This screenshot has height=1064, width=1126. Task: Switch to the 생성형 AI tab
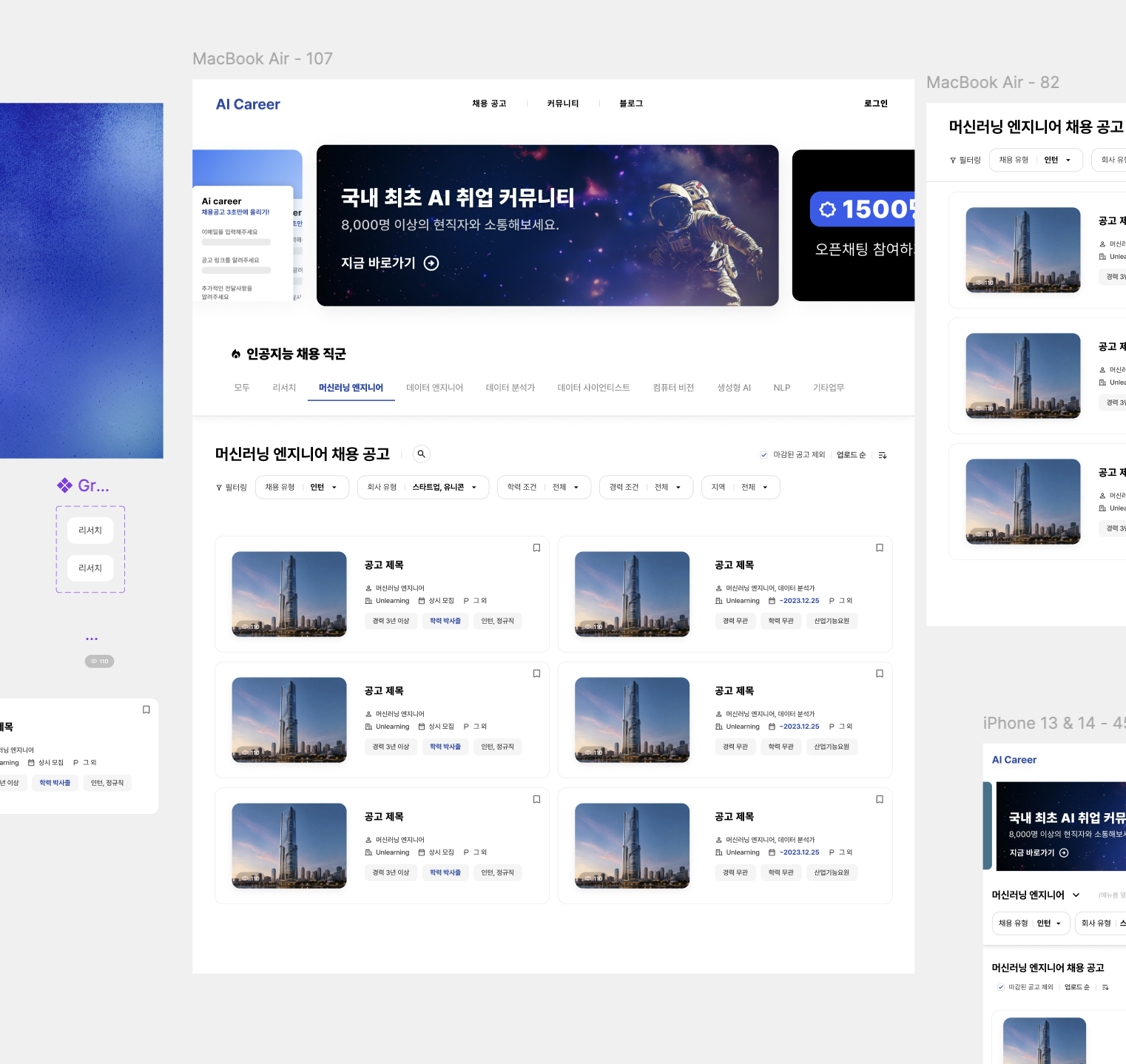tap(734, 388)
